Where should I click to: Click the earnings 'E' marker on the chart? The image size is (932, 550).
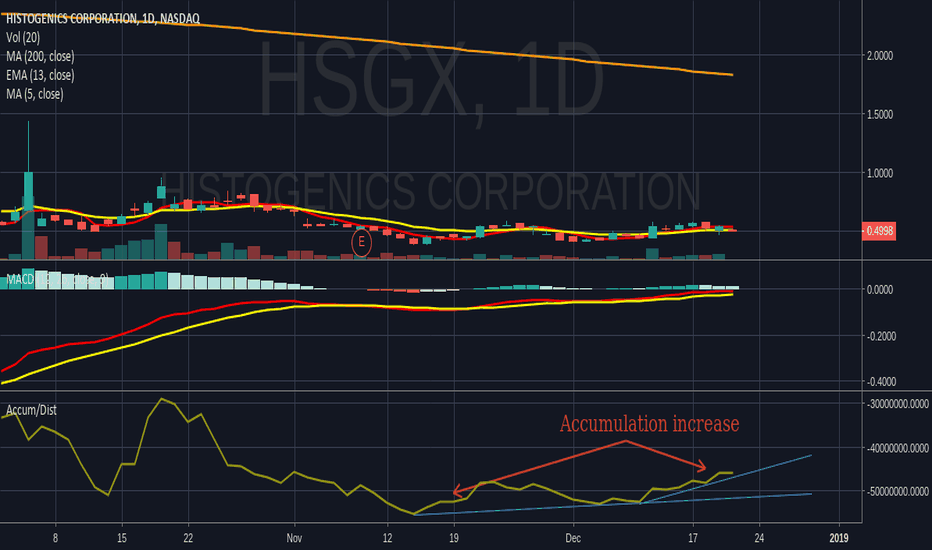tap(361, 243)
